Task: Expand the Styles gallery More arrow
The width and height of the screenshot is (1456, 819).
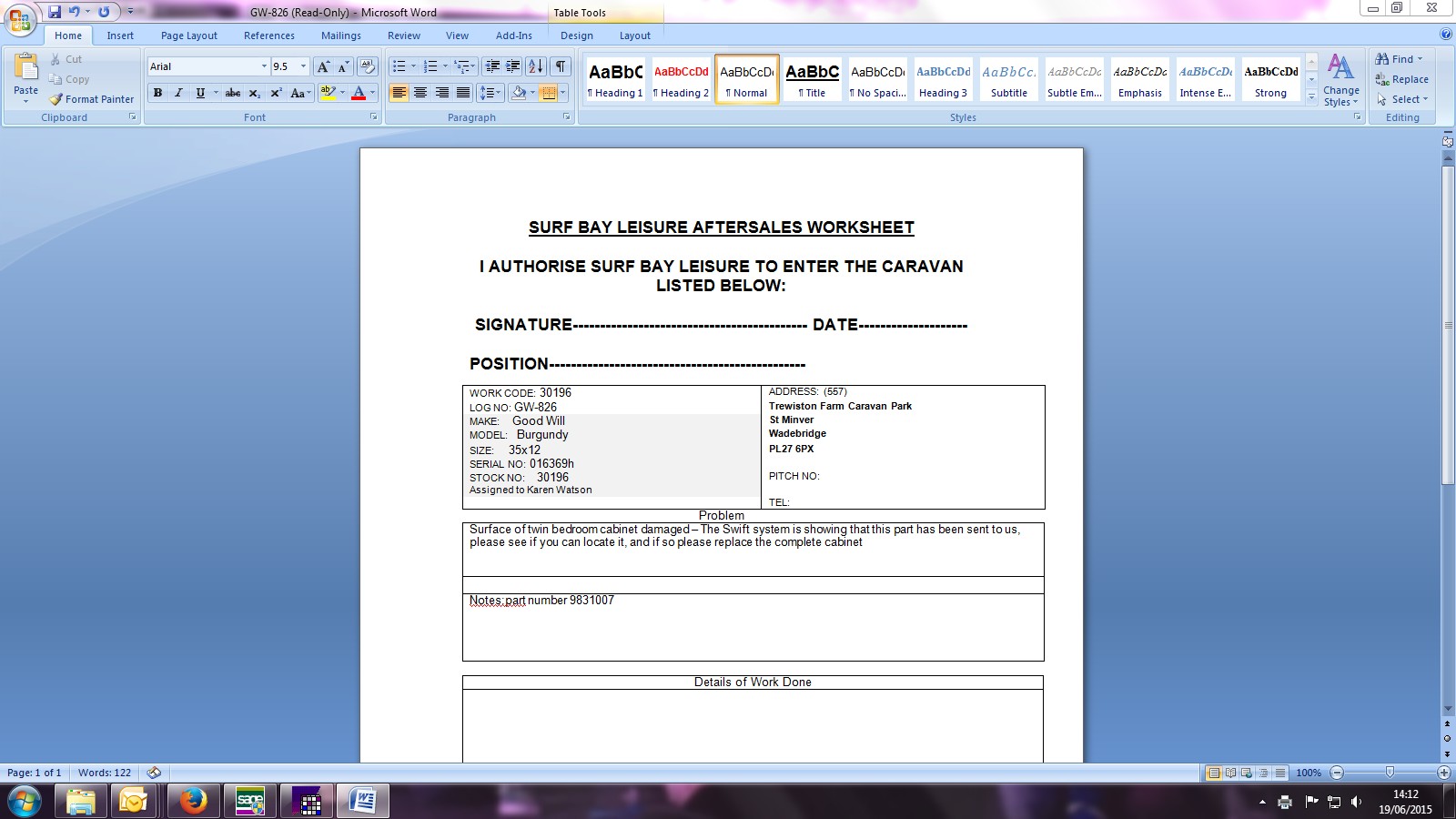Action: point(1311,98)
